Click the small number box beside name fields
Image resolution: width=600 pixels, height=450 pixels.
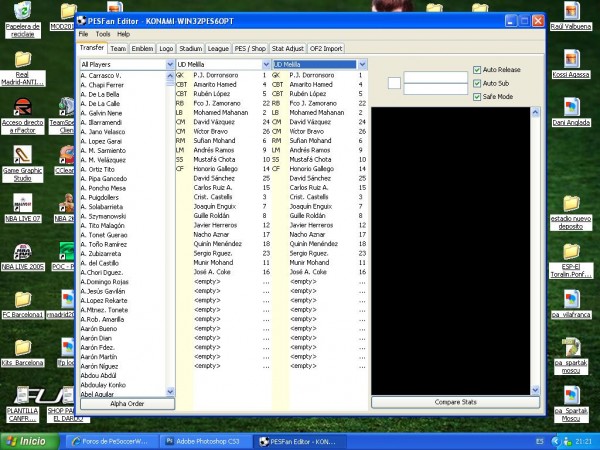[x=394, y=83]
